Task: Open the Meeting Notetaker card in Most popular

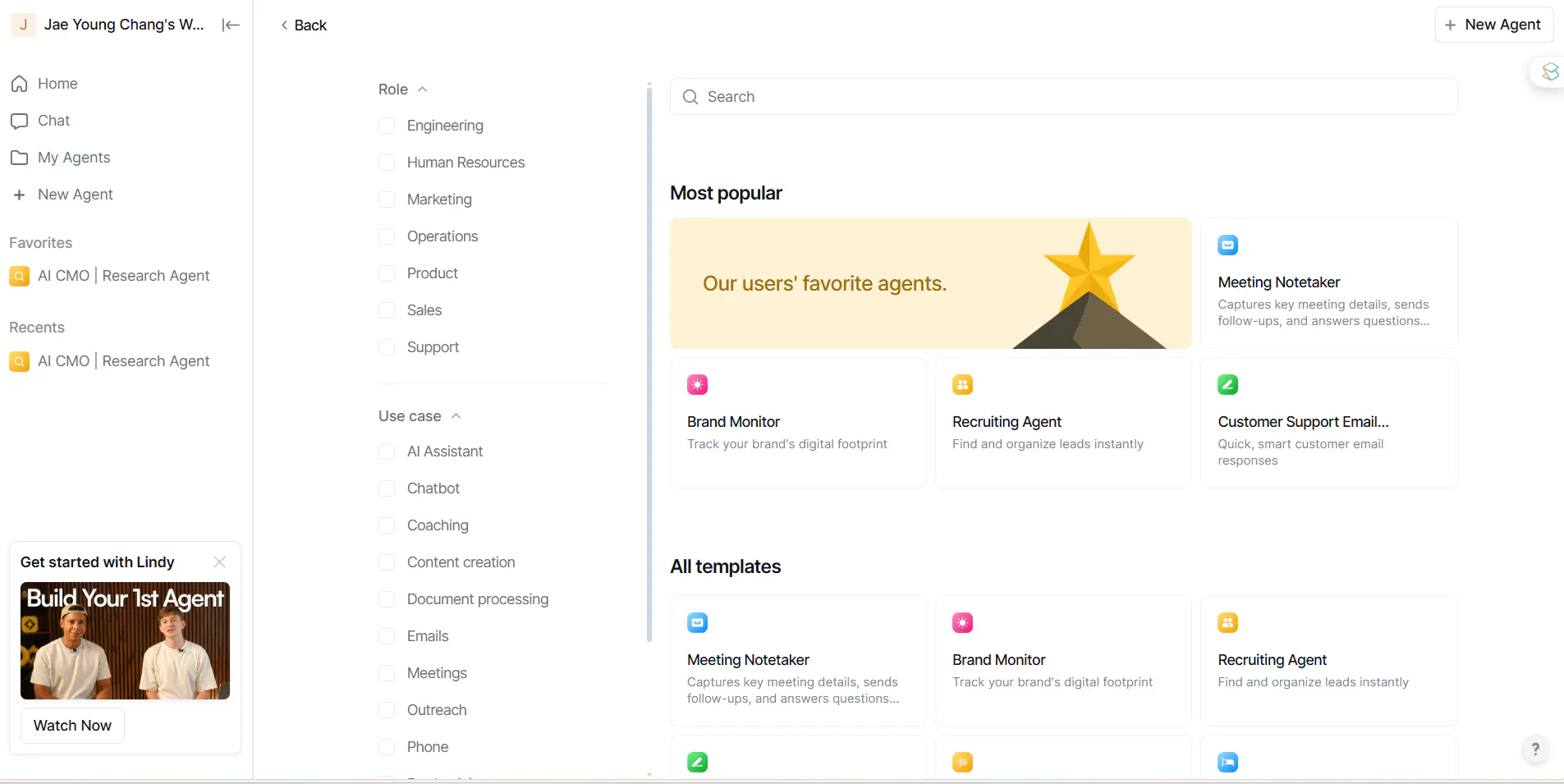Action: pos(1328,283)
